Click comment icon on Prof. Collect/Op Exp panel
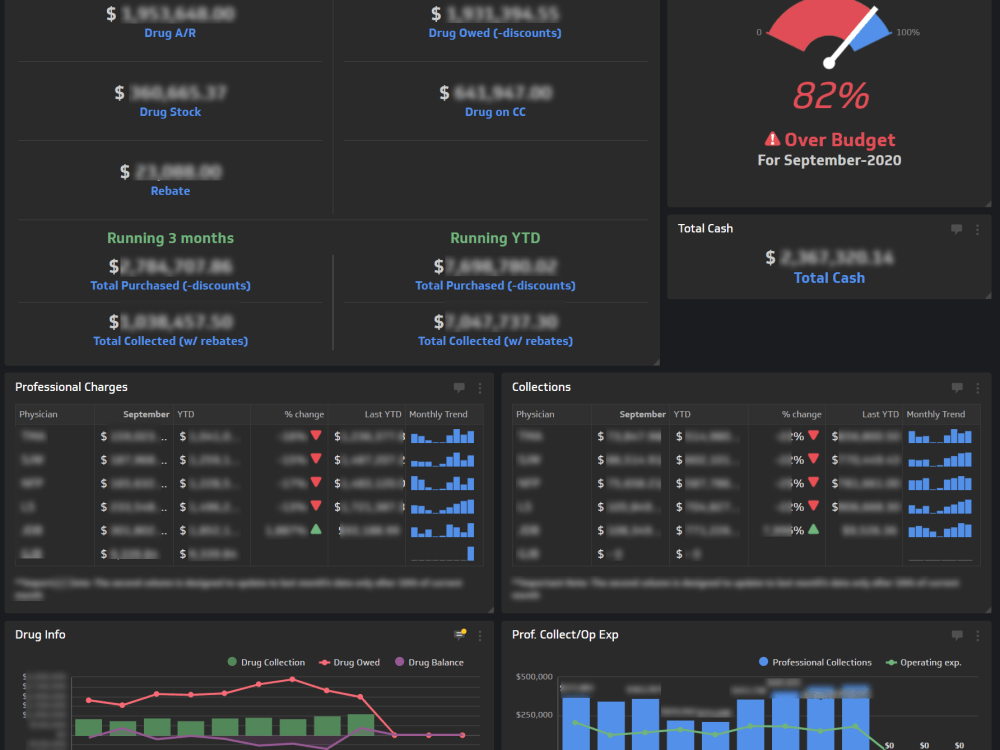 956,635
